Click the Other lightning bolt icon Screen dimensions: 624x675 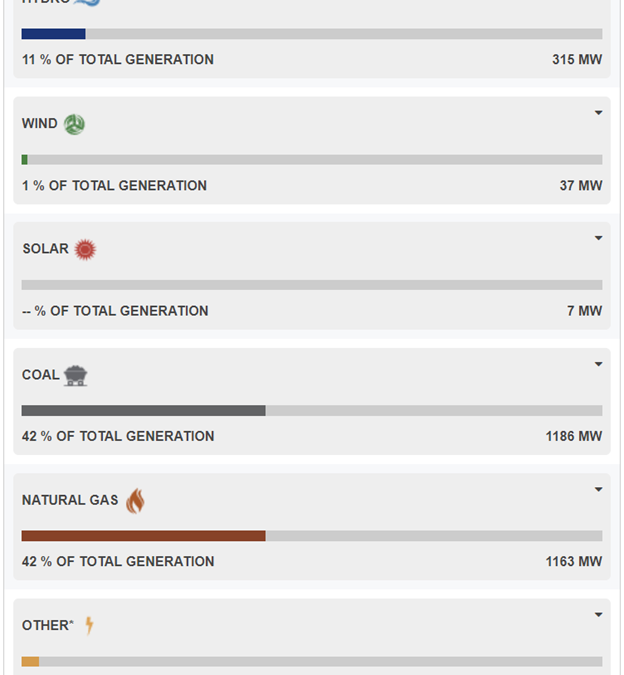[89, 626]
